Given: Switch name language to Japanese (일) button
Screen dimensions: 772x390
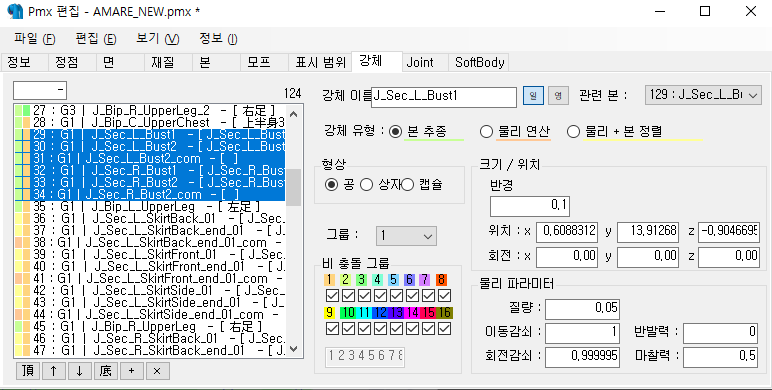Looking at the screenshot, I should pos(533,96).
